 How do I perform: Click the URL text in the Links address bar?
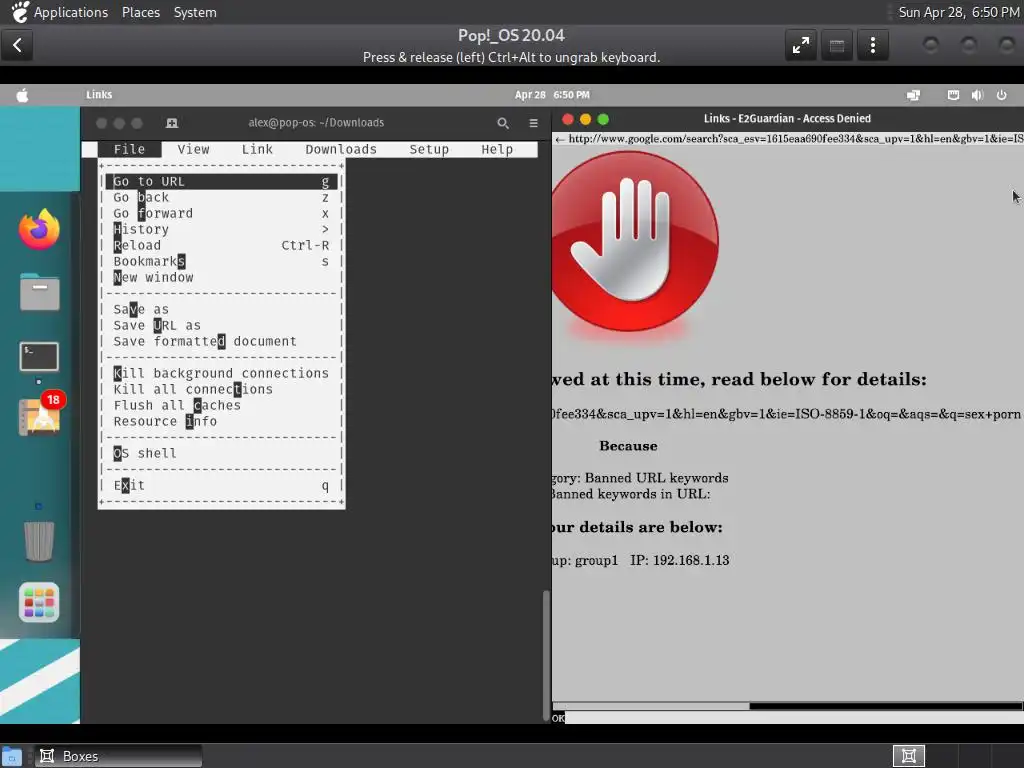click(x=795, y=139)
